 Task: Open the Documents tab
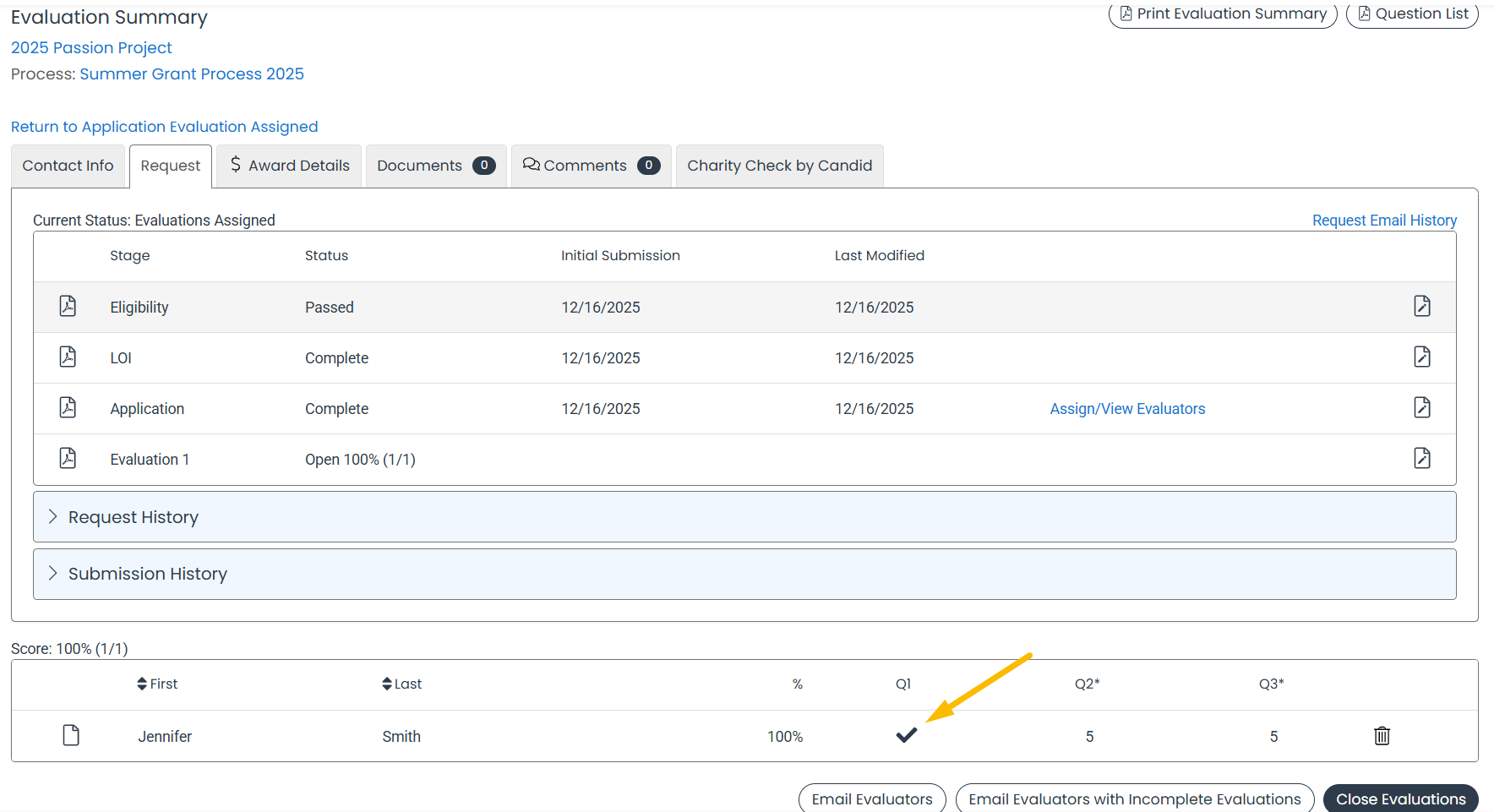point(436,166)
